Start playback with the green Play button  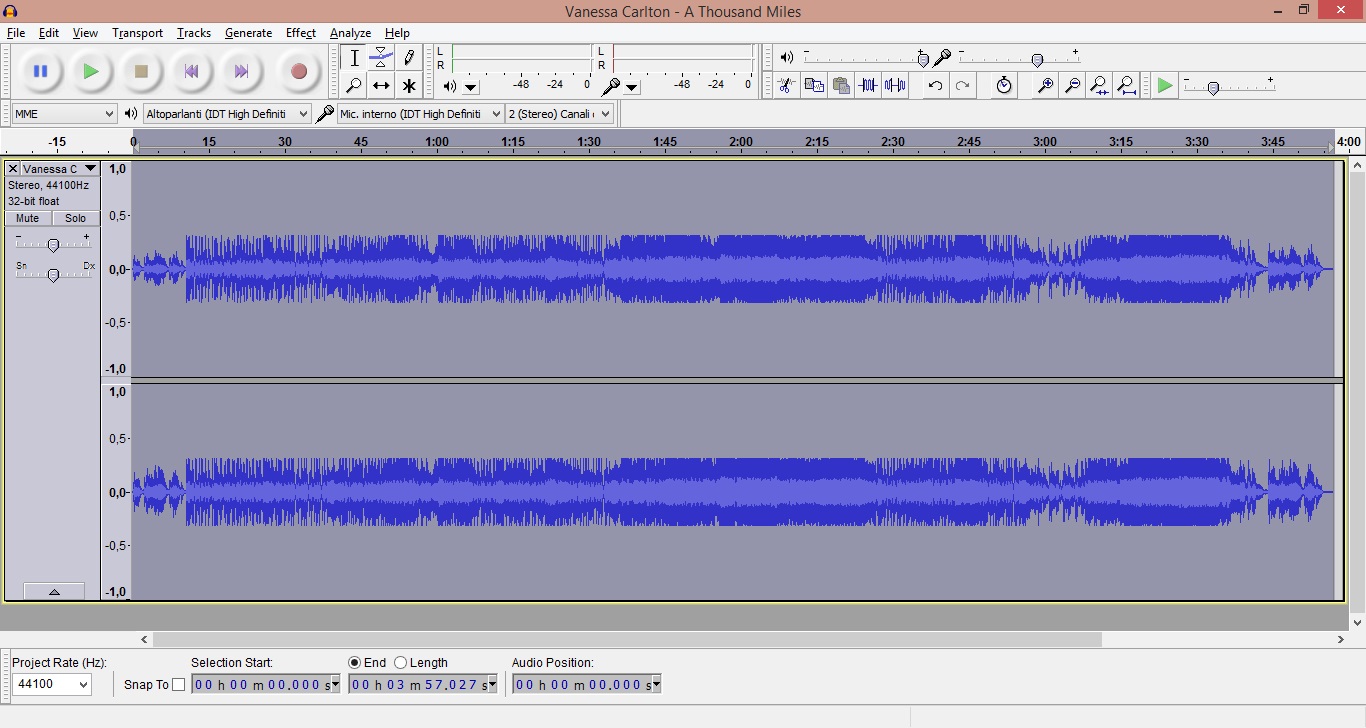click(91, 71)
